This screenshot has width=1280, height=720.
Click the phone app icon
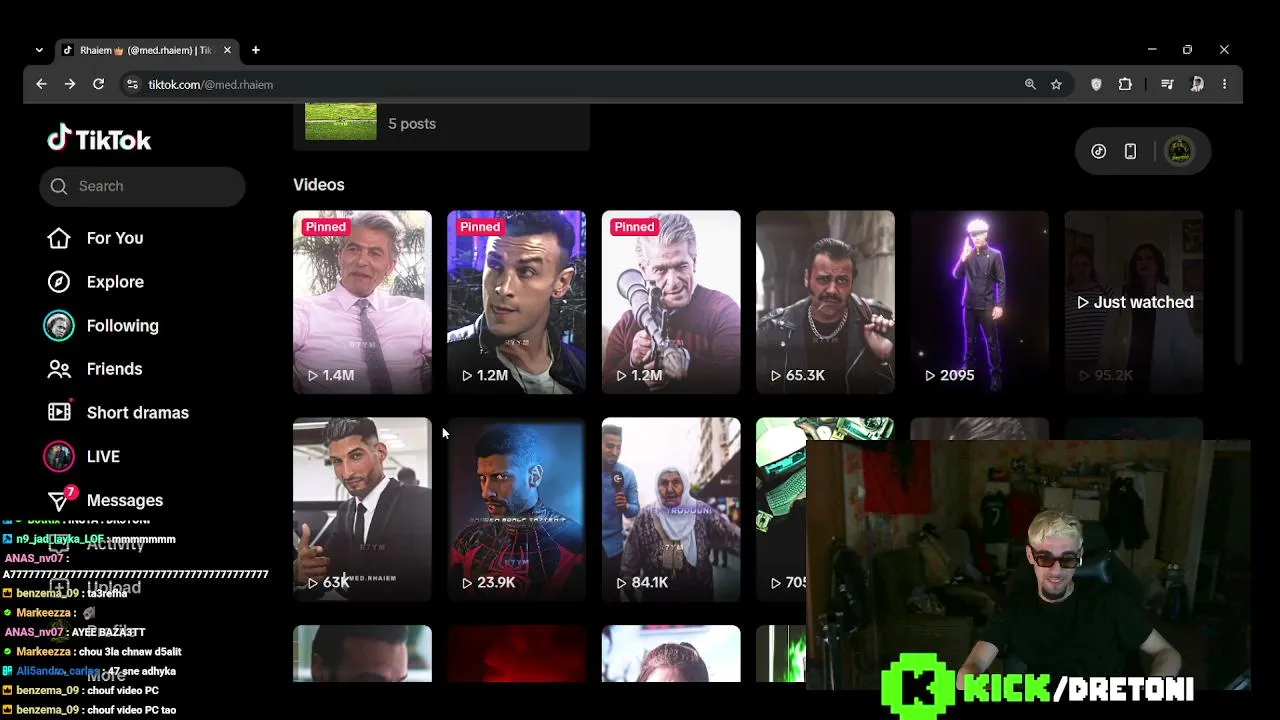point(1130,152)
